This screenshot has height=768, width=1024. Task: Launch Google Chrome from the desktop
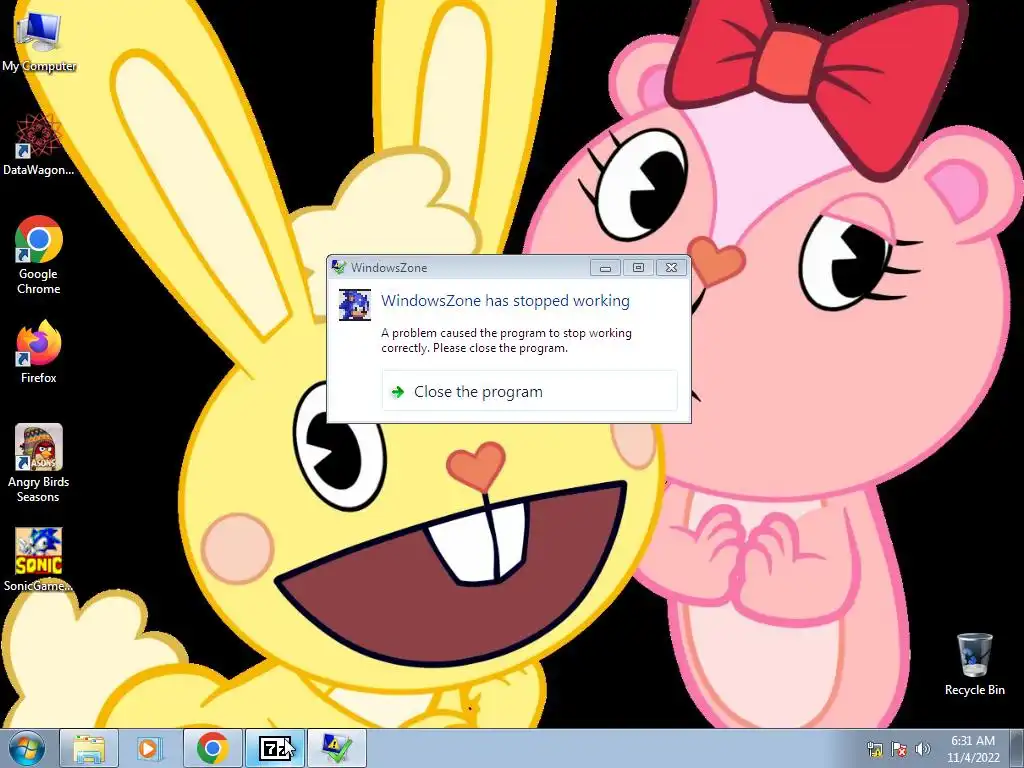[39, 255]
